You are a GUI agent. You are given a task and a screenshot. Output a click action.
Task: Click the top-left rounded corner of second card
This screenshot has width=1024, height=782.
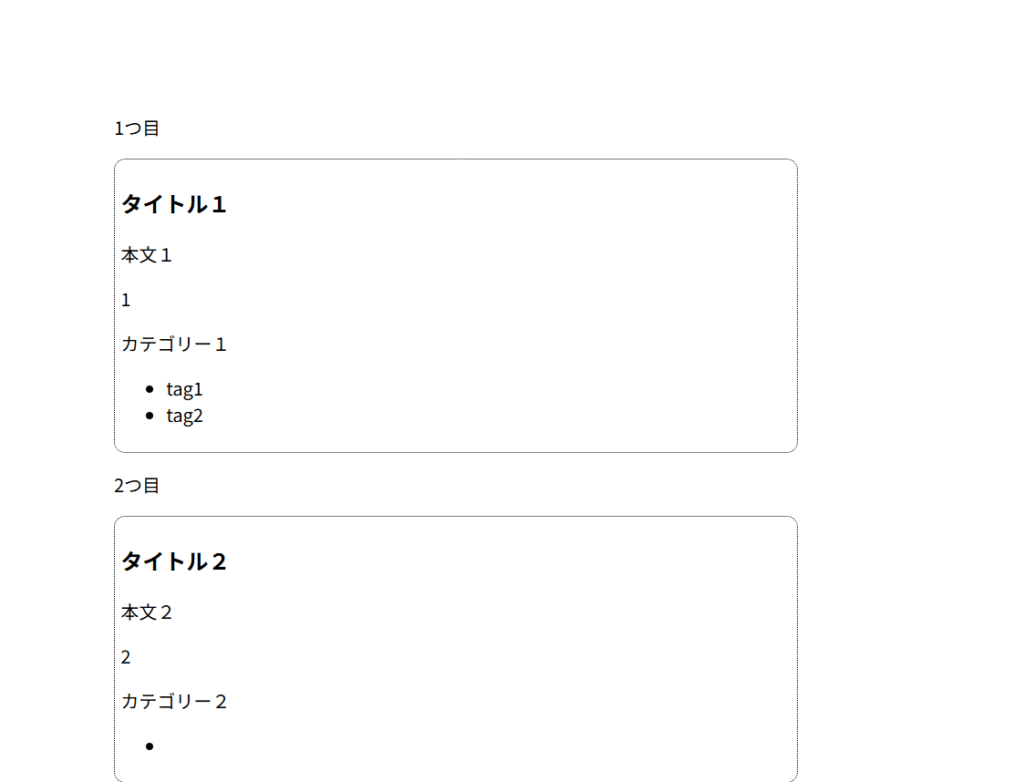point(118,520)
